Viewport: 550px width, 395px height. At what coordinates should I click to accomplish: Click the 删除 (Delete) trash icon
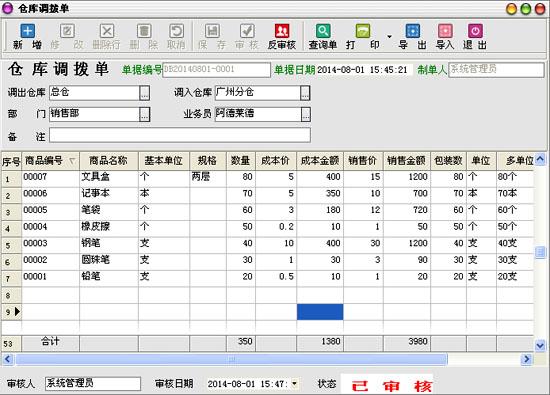click(x=144, y=31)
